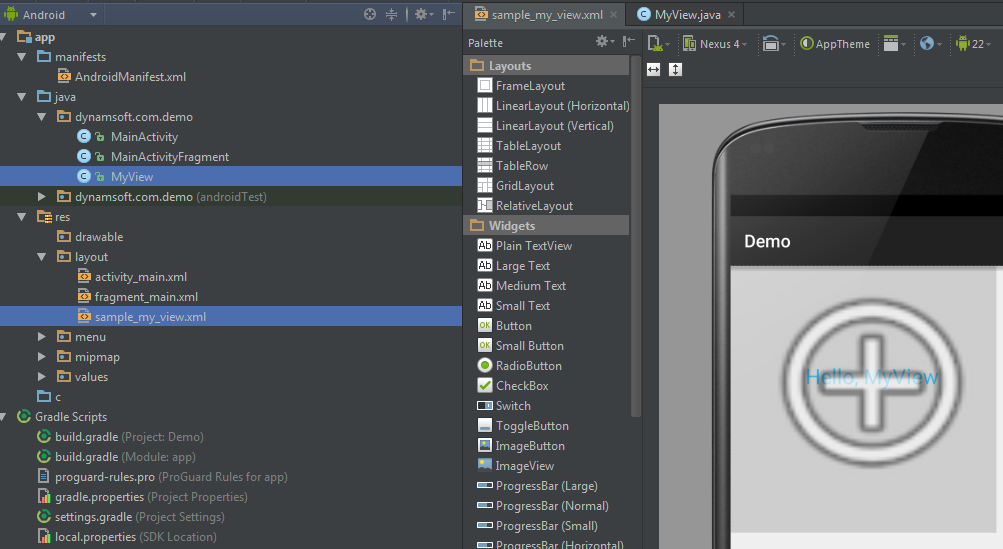
Task: Close the sample_my_view.xml tab
Action: [613, 15]
